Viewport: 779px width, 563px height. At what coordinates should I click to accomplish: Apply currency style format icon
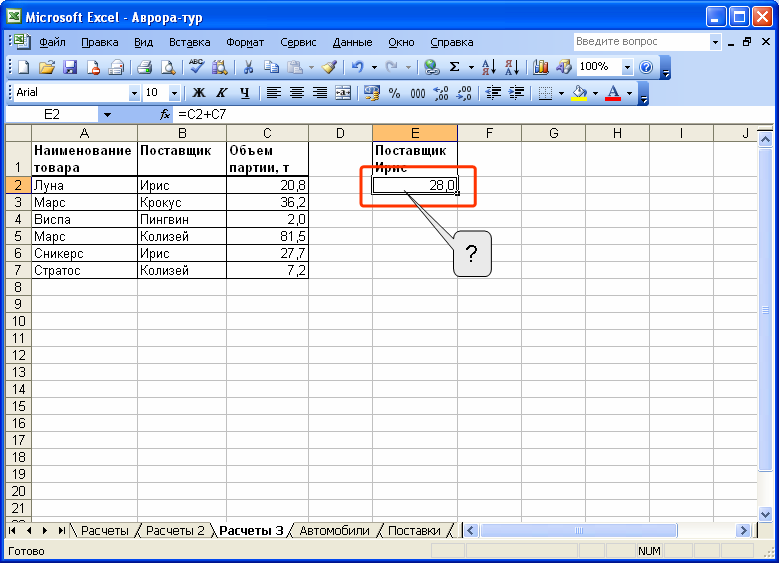point(371,93)
